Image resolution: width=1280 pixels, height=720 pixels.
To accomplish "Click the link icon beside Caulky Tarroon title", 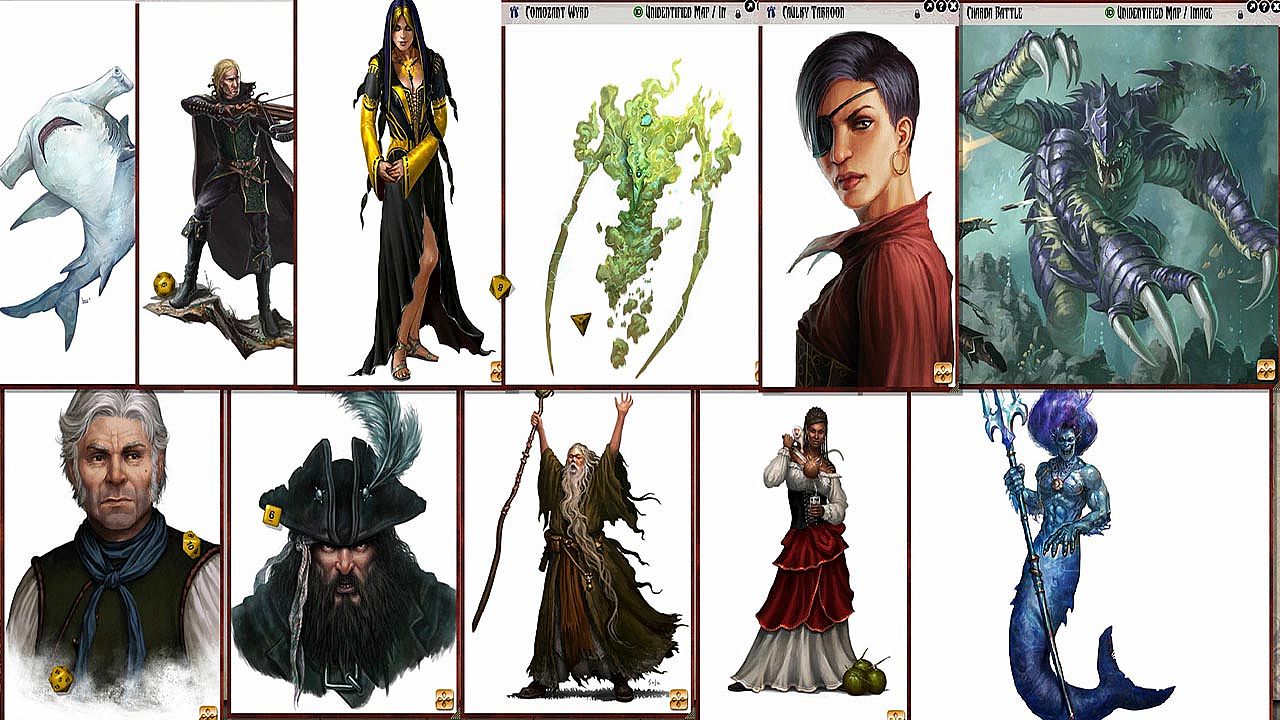I will tap(772, 13).
